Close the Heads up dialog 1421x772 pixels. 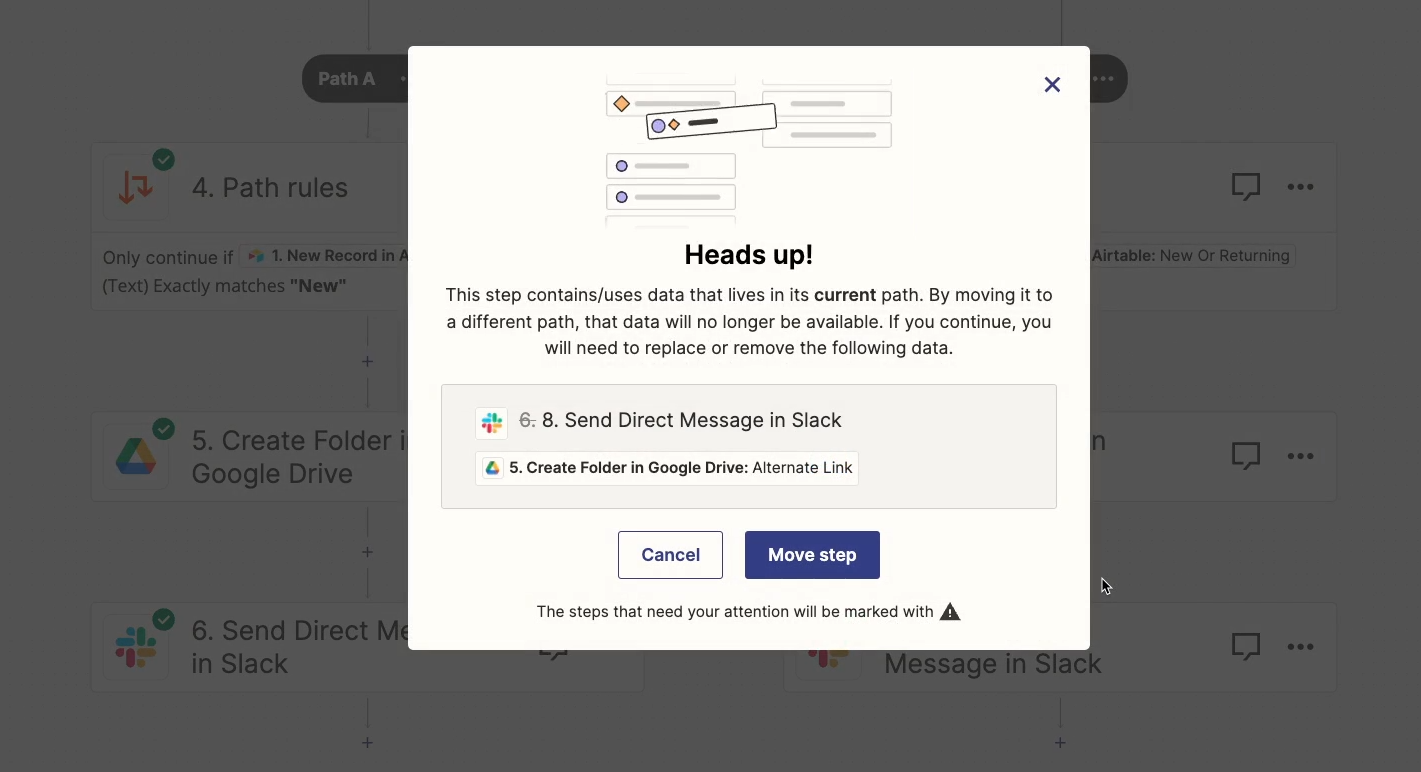pos(1052,85)
